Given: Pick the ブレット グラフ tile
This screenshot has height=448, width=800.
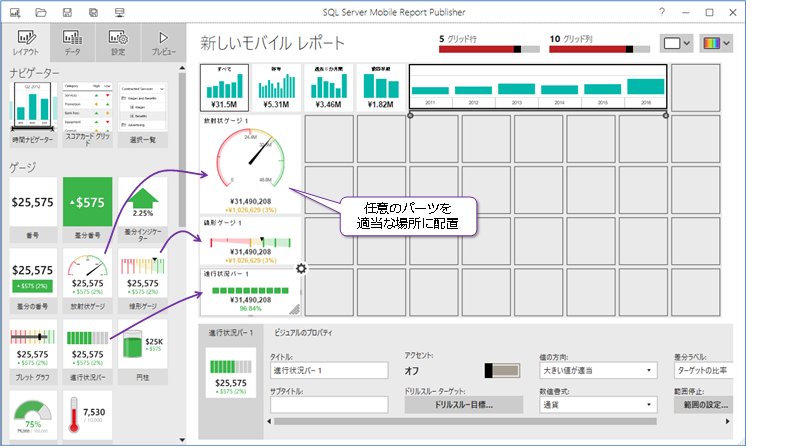Looking at the screenshot, I should pyautogui.click(x=33, y=352).
